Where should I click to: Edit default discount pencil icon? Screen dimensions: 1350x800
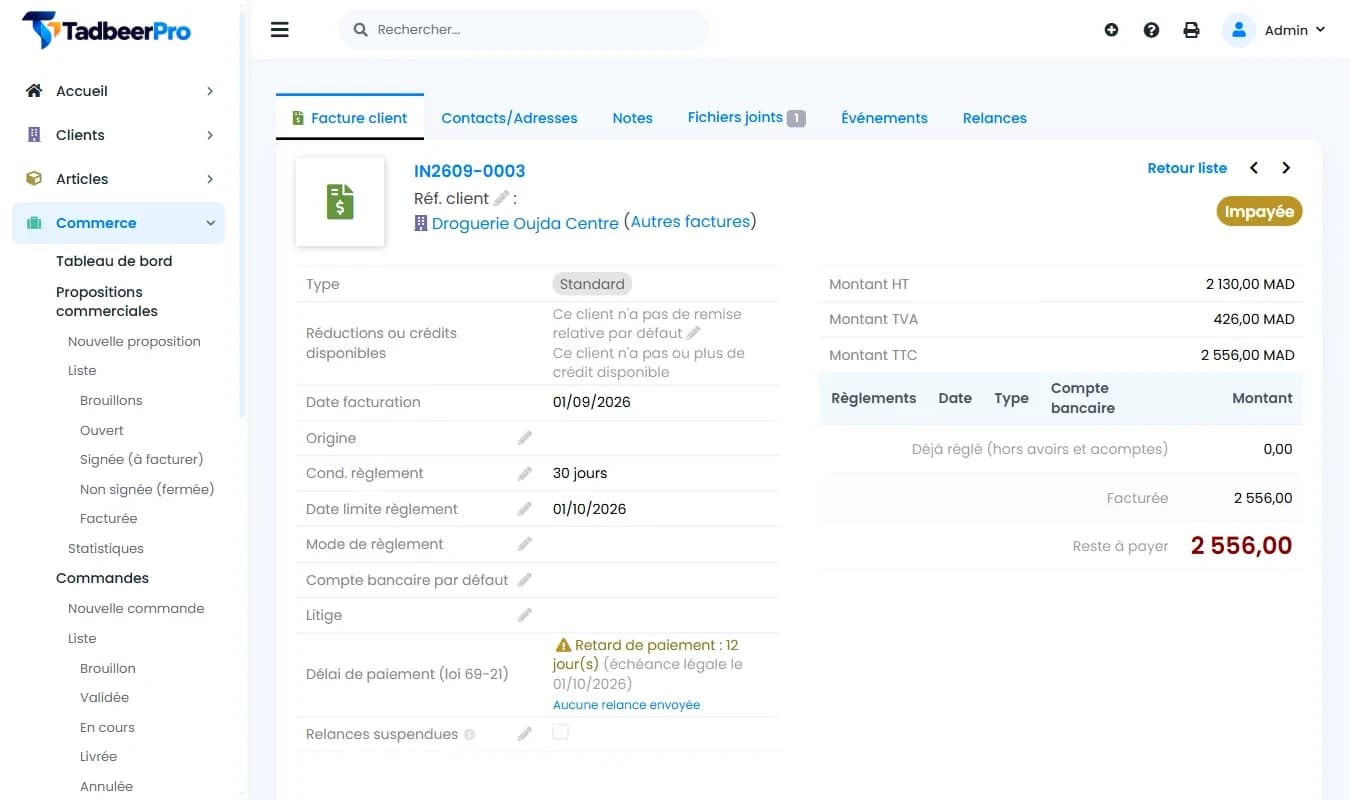(694, 333)
